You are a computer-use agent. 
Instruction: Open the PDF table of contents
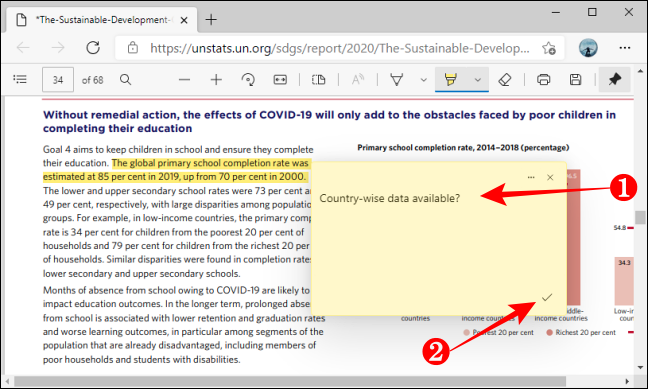pos(20,79)
